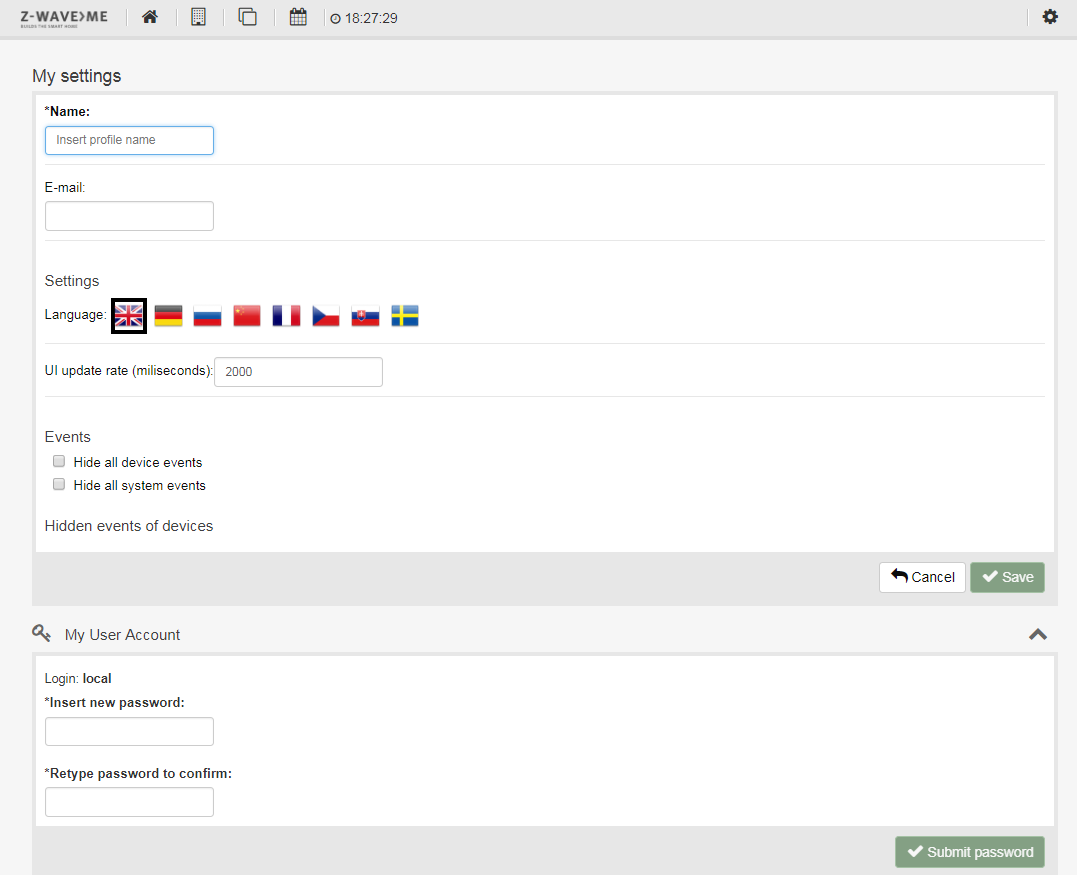The width and height of the screenshot is (1077, 875).
Task: Pick the French flag language
Action: tap(286, 316)
